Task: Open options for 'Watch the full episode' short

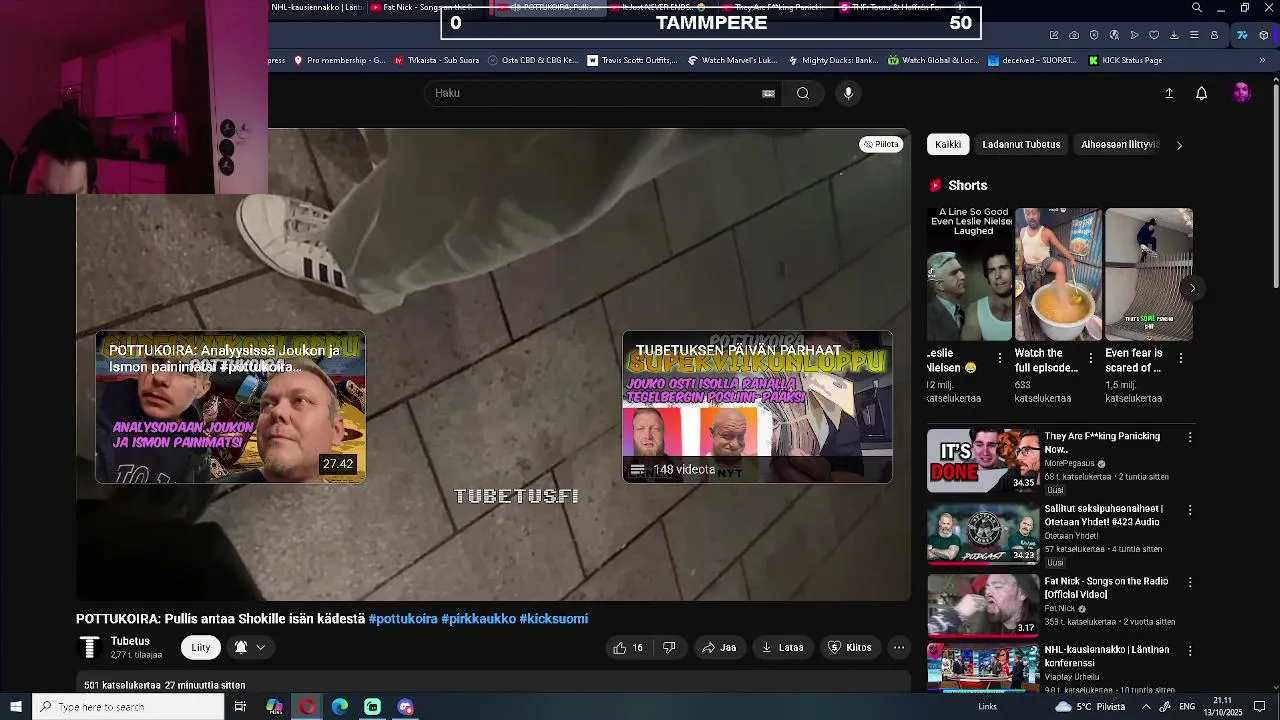Action: 1090,358
